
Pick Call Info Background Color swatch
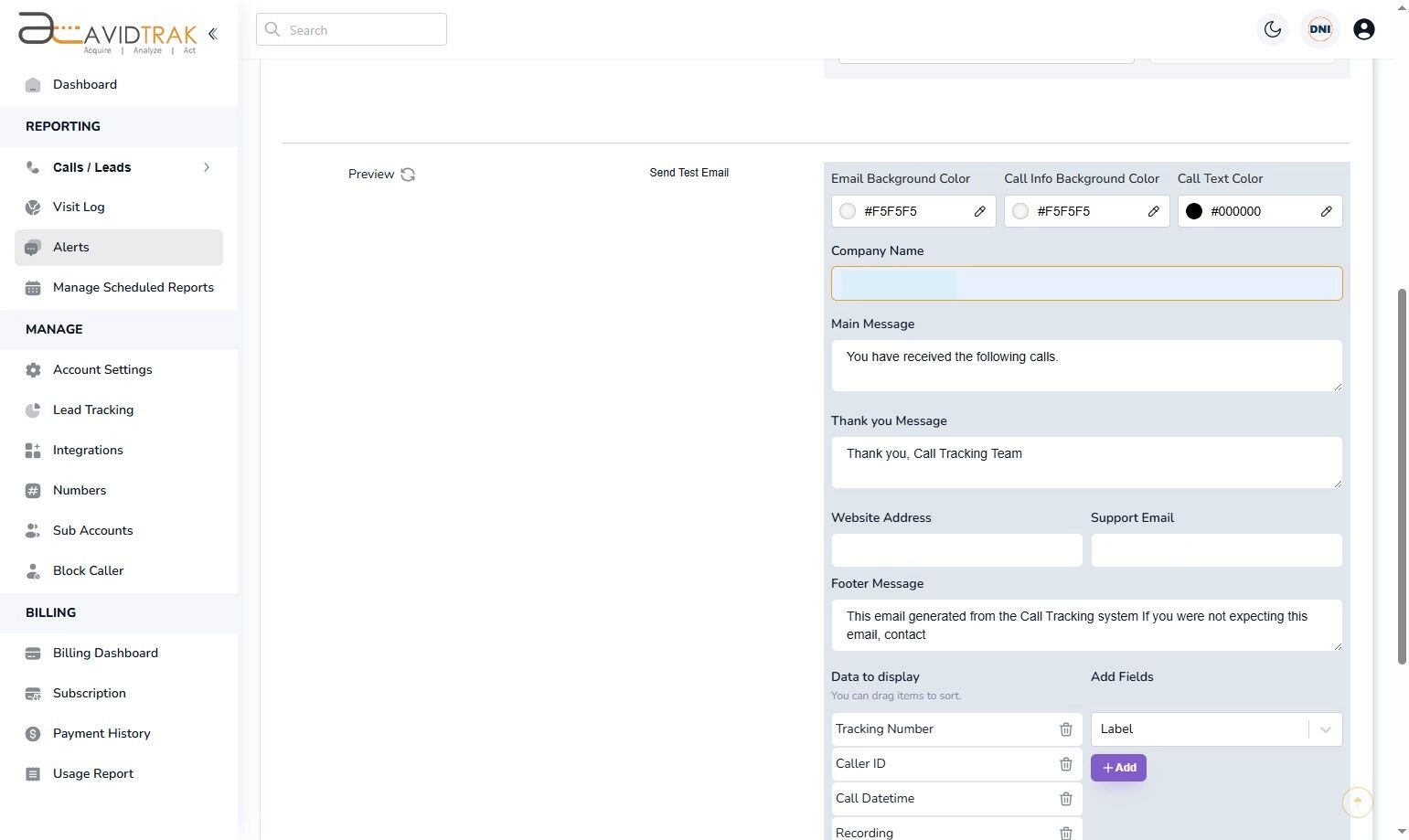1020,211
